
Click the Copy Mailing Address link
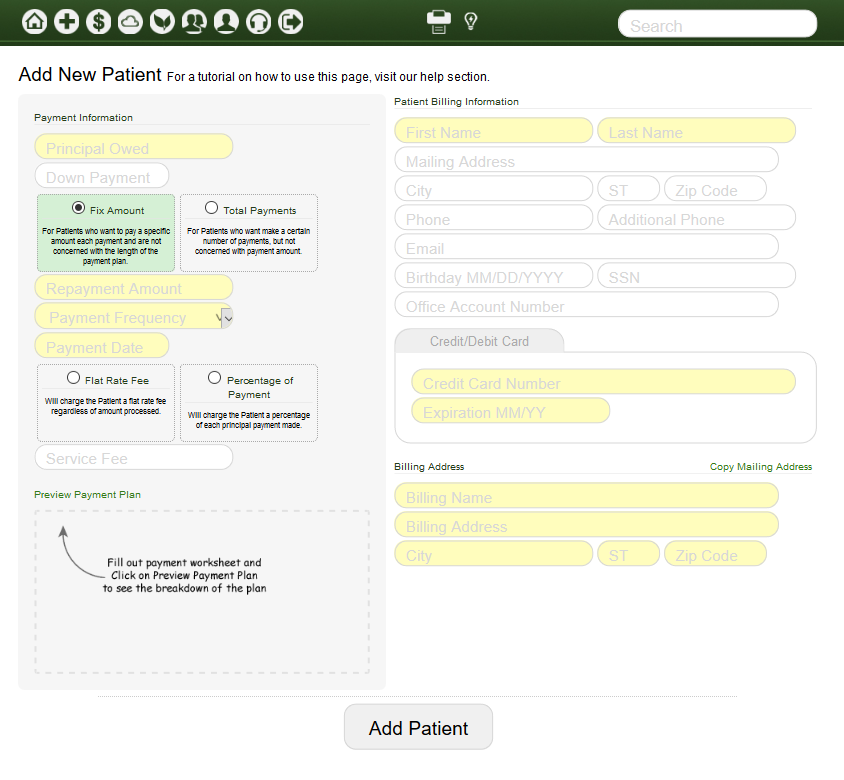tap(761, 467)
